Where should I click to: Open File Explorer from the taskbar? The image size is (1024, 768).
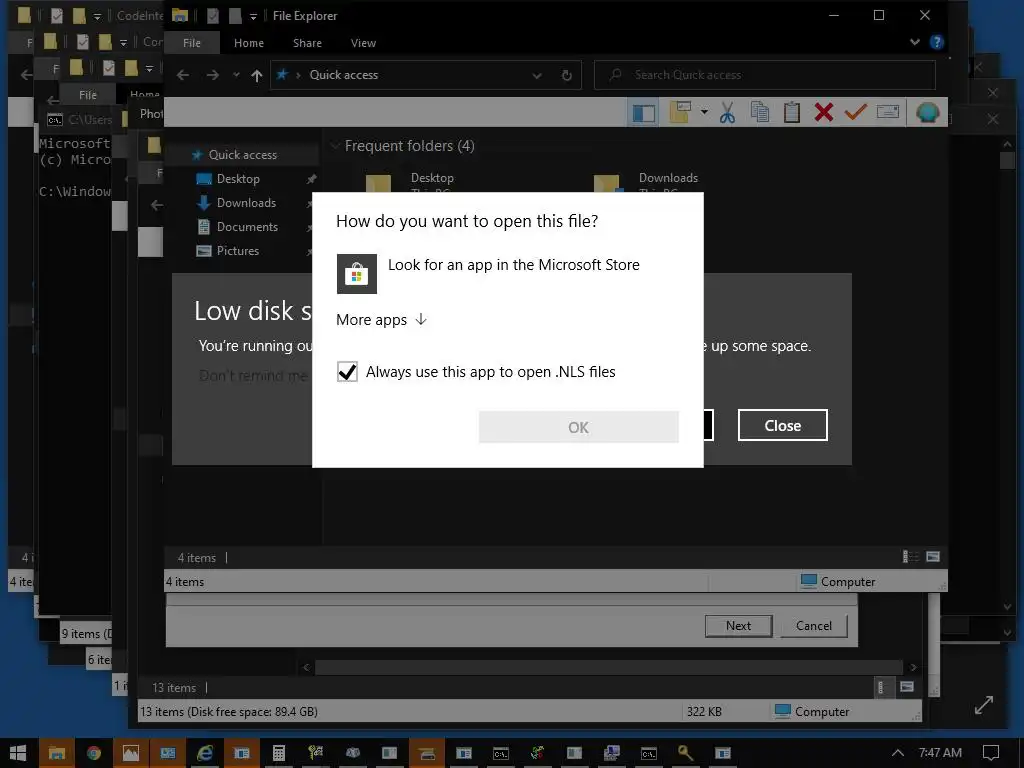pyautogui.click(x=56, y=753)
